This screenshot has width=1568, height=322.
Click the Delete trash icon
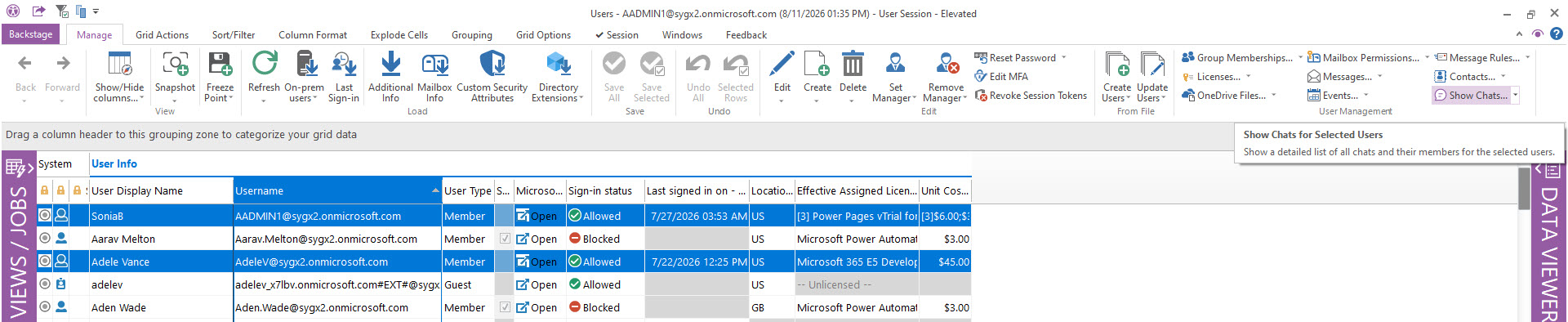click(x=853, y=64)
